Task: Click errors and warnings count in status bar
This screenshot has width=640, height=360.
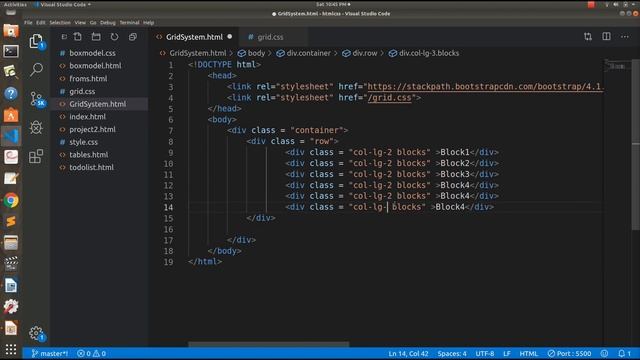Action: click(x=91, y=353)
